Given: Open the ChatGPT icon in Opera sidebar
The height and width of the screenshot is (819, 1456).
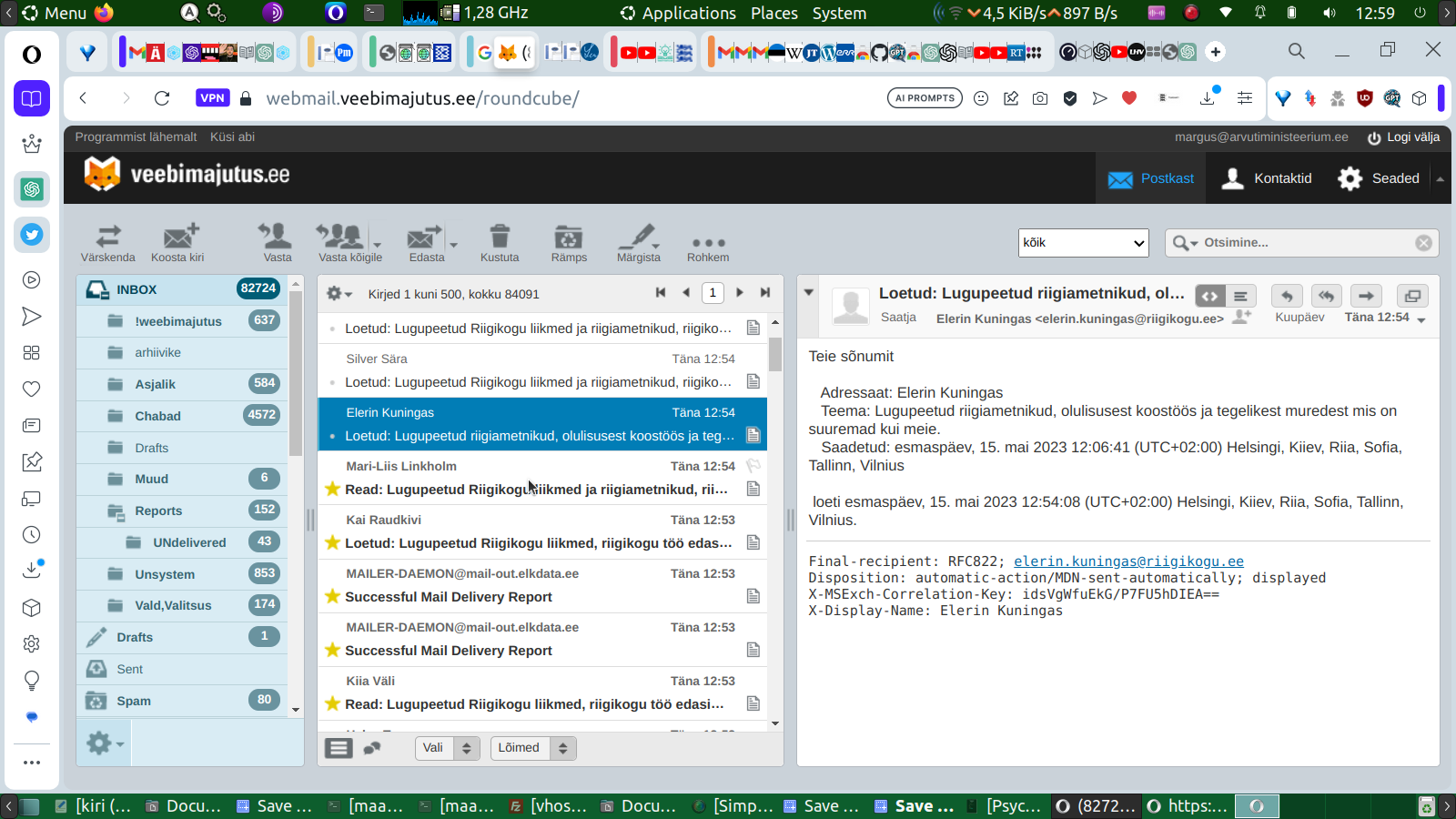Looking at the screenshot, I should tap(32, 189).
